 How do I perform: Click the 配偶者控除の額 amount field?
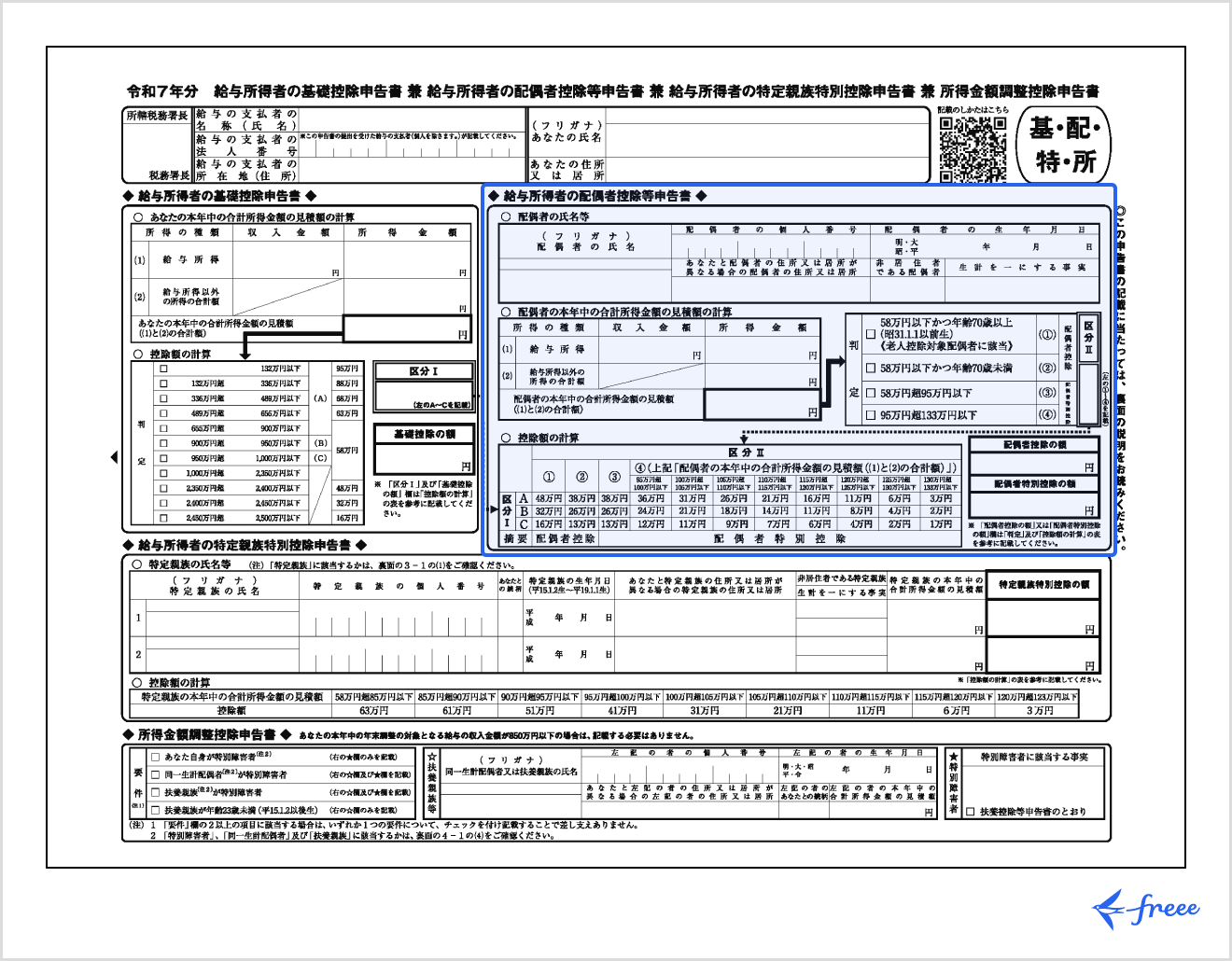[x=1033, y=464]
